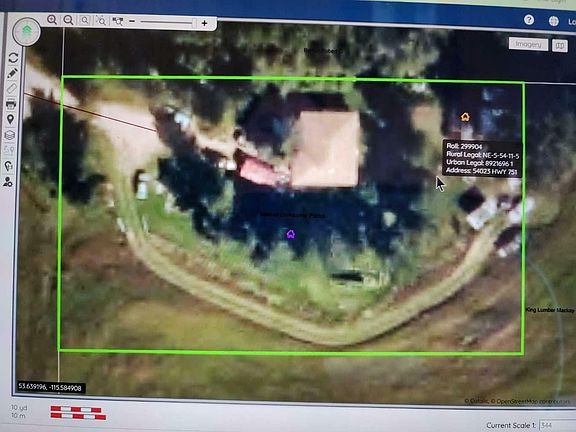Click the greyed zoom previous extent icon
576x432 pixels.
coord(84,20)
